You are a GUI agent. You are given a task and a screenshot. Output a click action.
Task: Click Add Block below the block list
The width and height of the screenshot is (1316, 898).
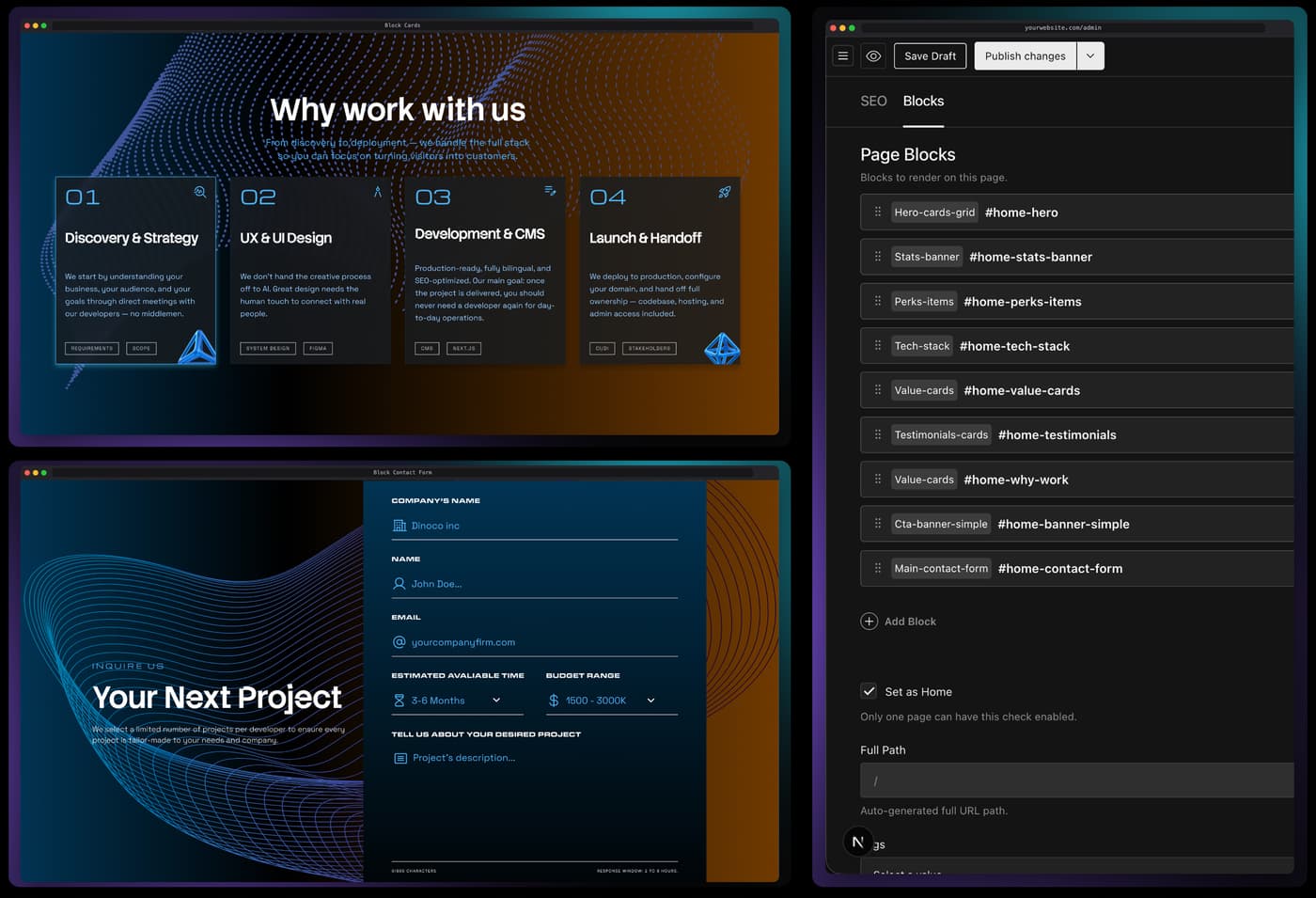[x=899, y=622]
